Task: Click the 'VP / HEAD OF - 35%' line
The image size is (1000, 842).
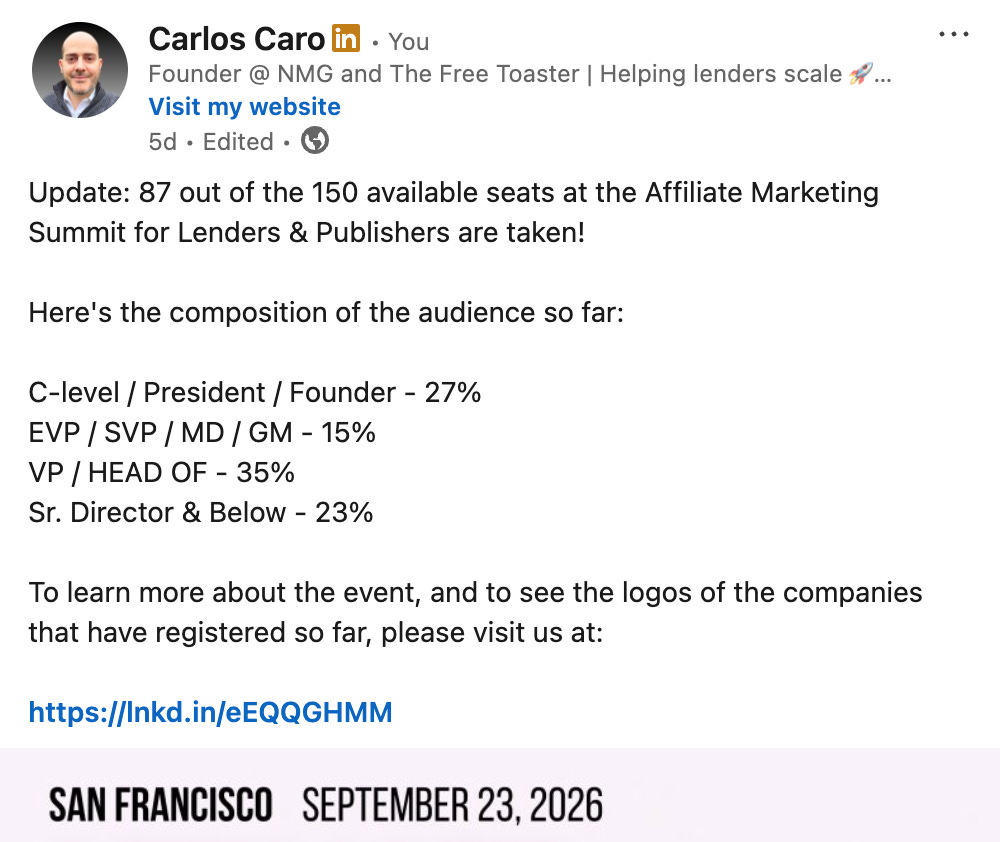Action: click(161, 473)
